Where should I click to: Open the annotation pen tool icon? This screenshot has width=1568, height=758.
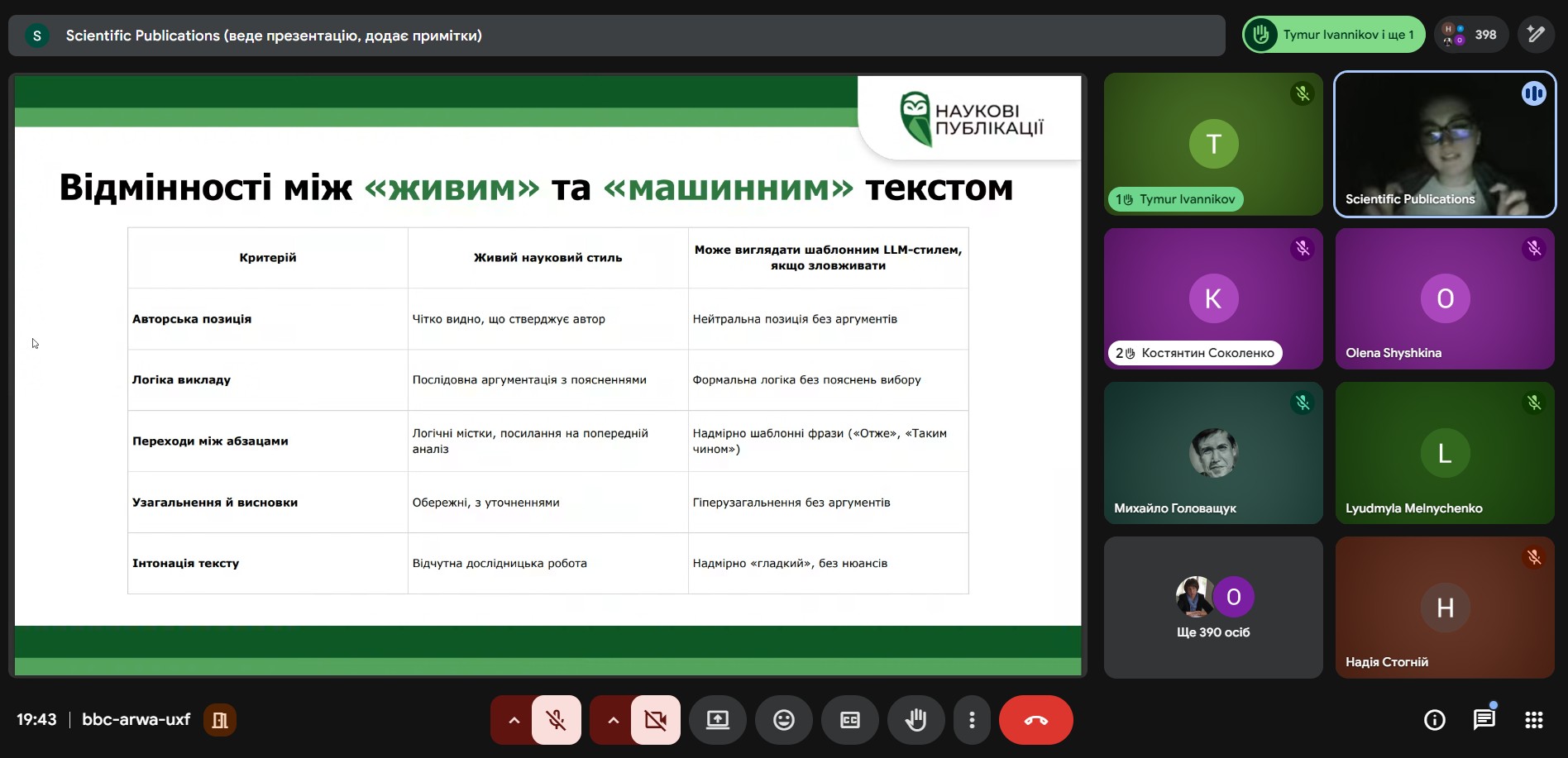pyautogui.click(x=1536, y=35)
